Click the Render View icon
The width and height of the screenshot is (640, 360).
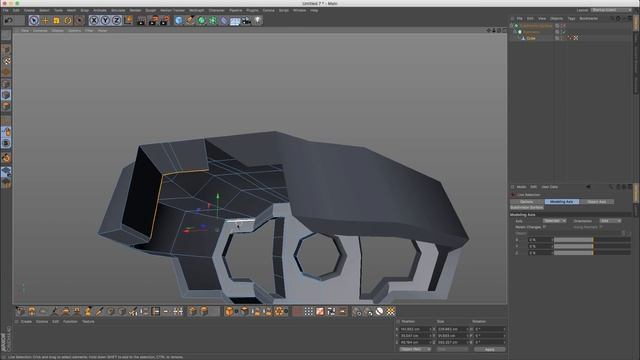point(142,20)
